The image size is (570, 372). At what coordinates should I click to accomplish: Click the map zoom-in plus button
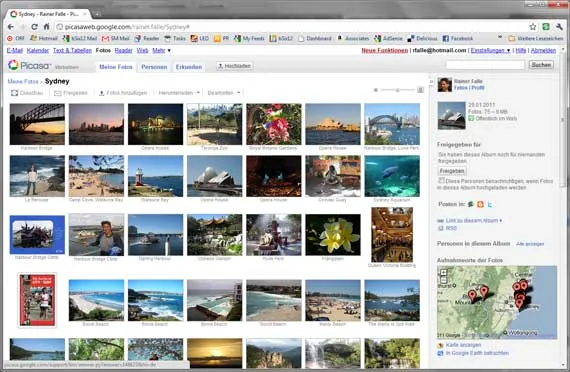pos(443,272)
